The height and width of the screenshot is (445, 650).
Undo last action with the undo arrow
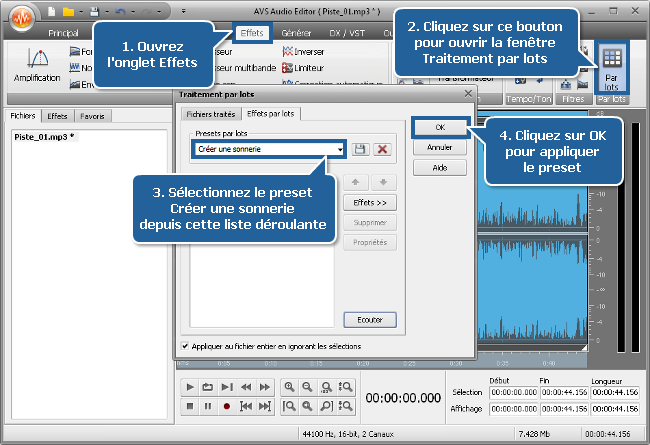(x=120, y=12)
